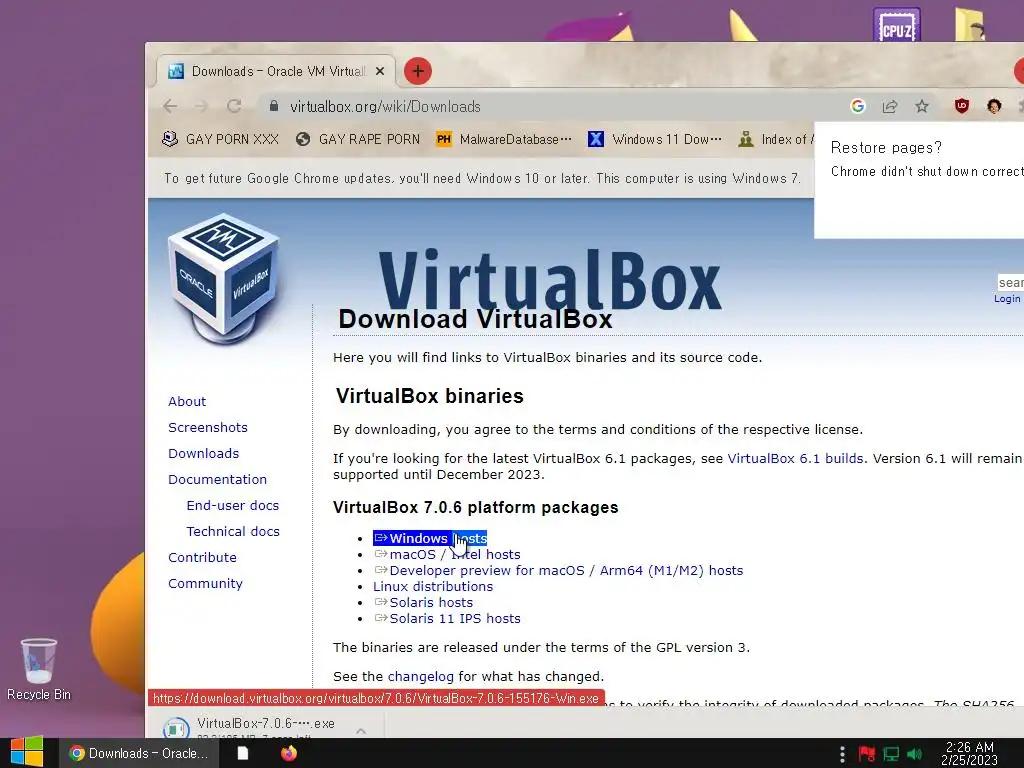Open the Linux distributions link
The width and height of the screenshot is (1024, 768).
coord(433,586)
